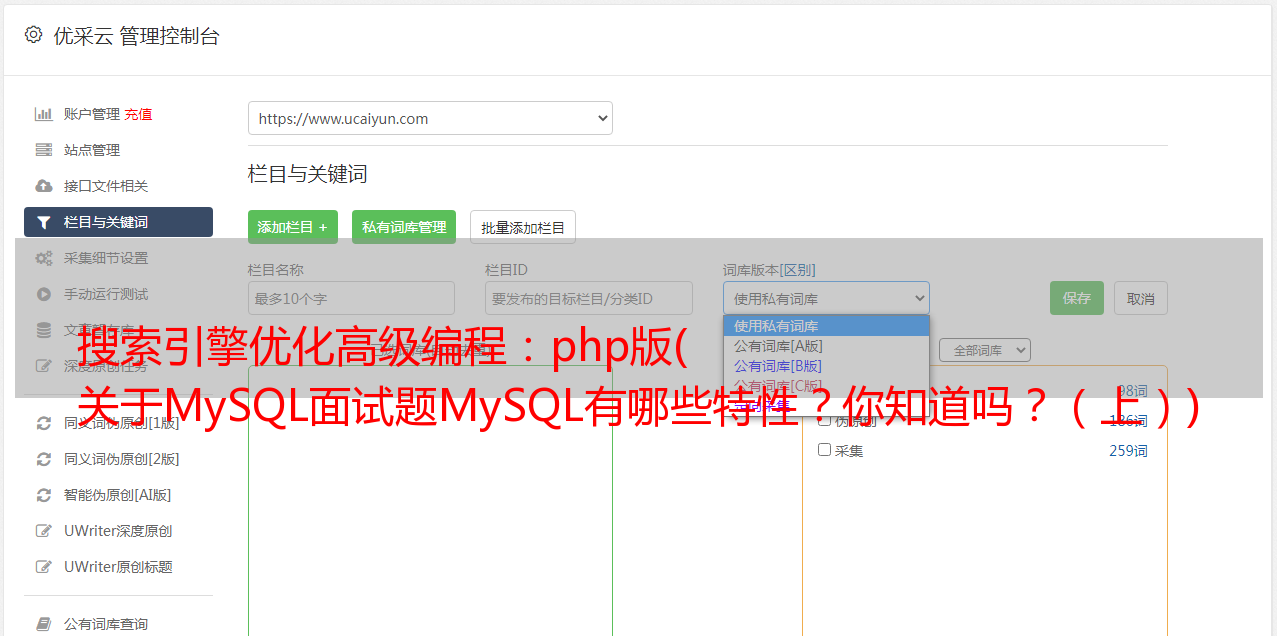Open 智能伪原创[AI版] sidebar entry

pos(118,495)
